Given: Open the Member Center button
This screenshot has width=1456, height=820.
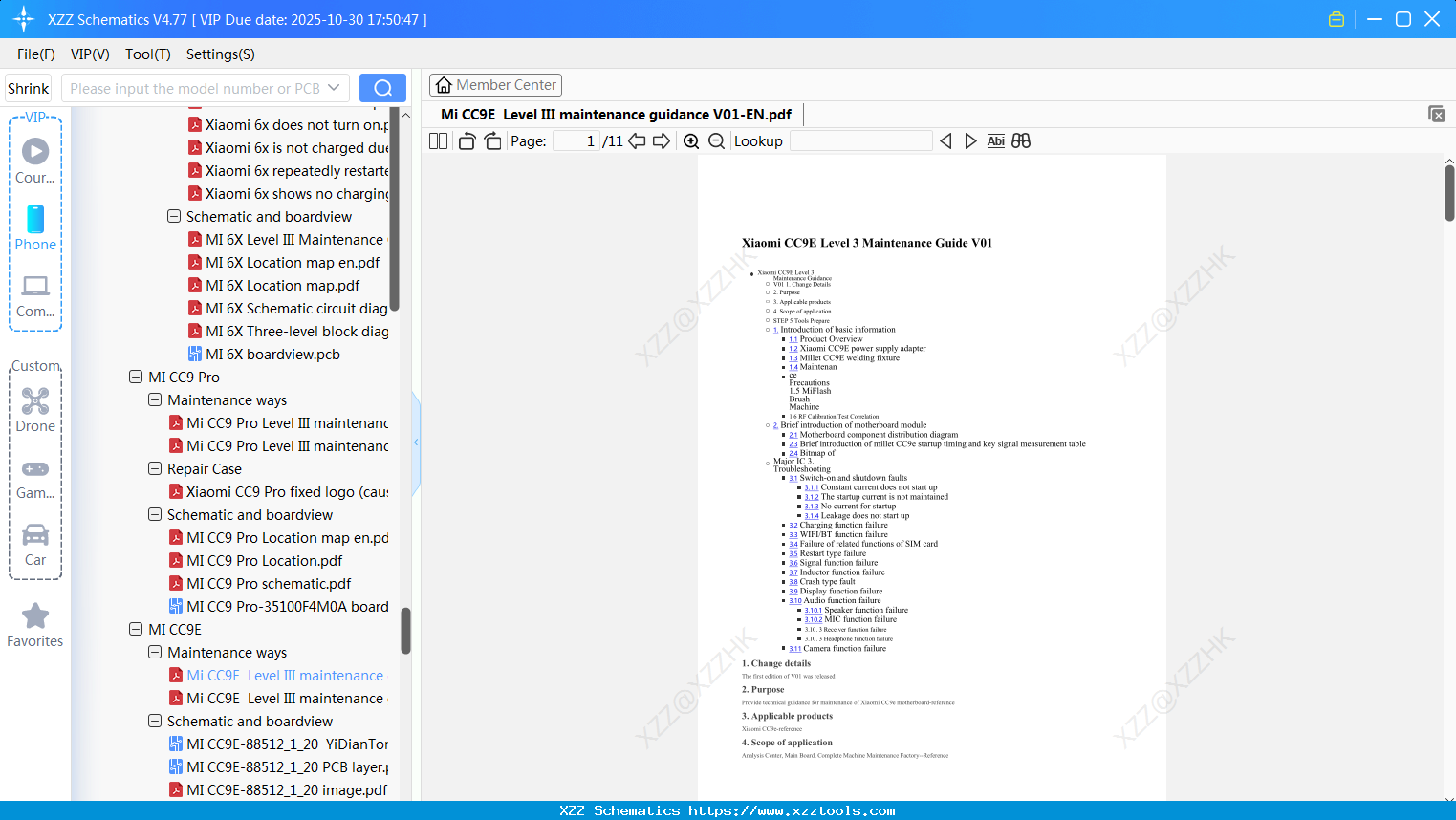Looking at the screenshot, I should point(495,85).
